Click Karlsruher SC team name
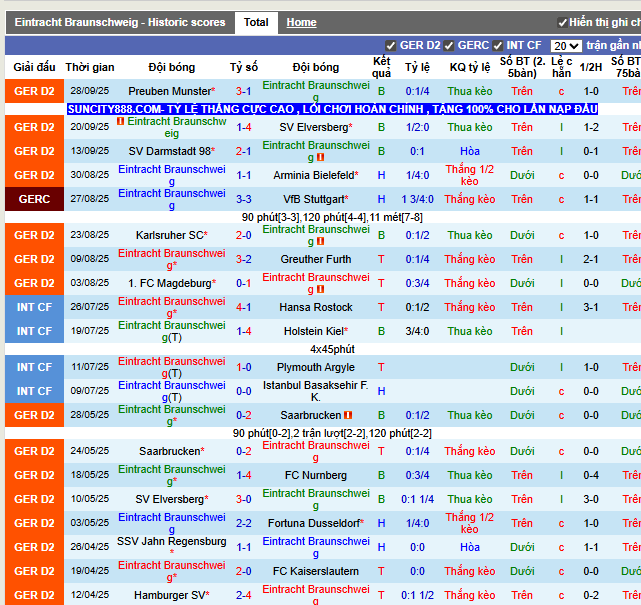641x605 pixels. click(x=172, y=235)
